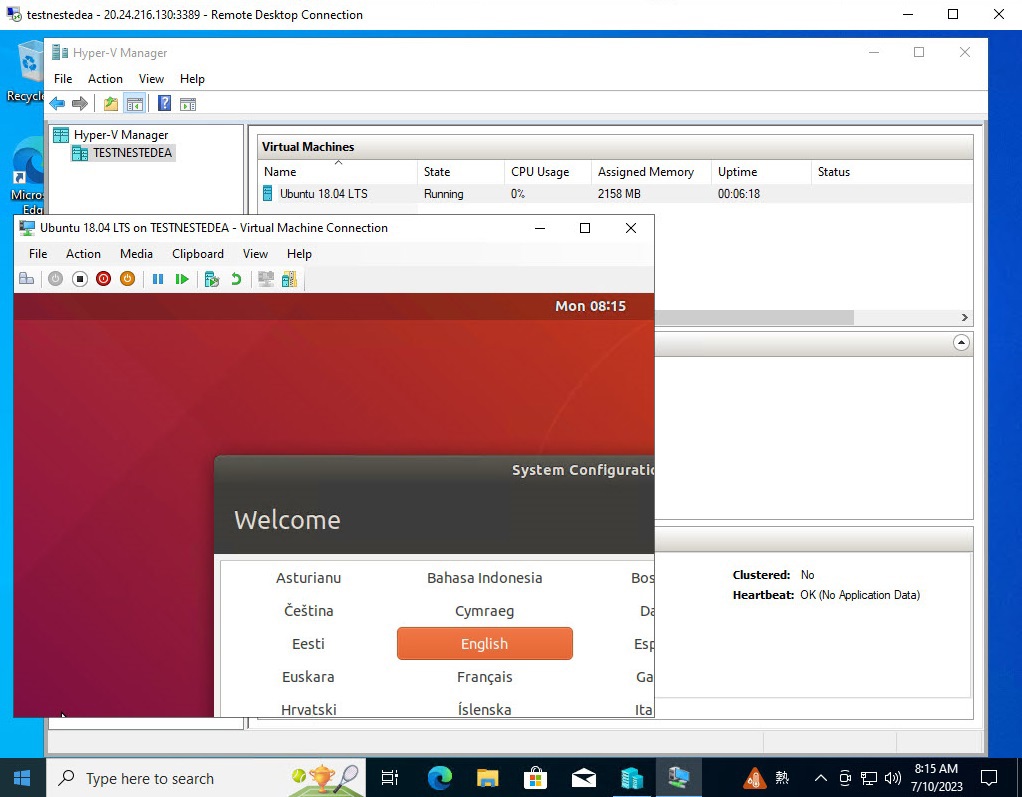The height and width of the screenshot is (797, 1022).
Task: Toggle Show/Hide Action Pane icon
Action: pyautogui.click(x=188, y=104)
